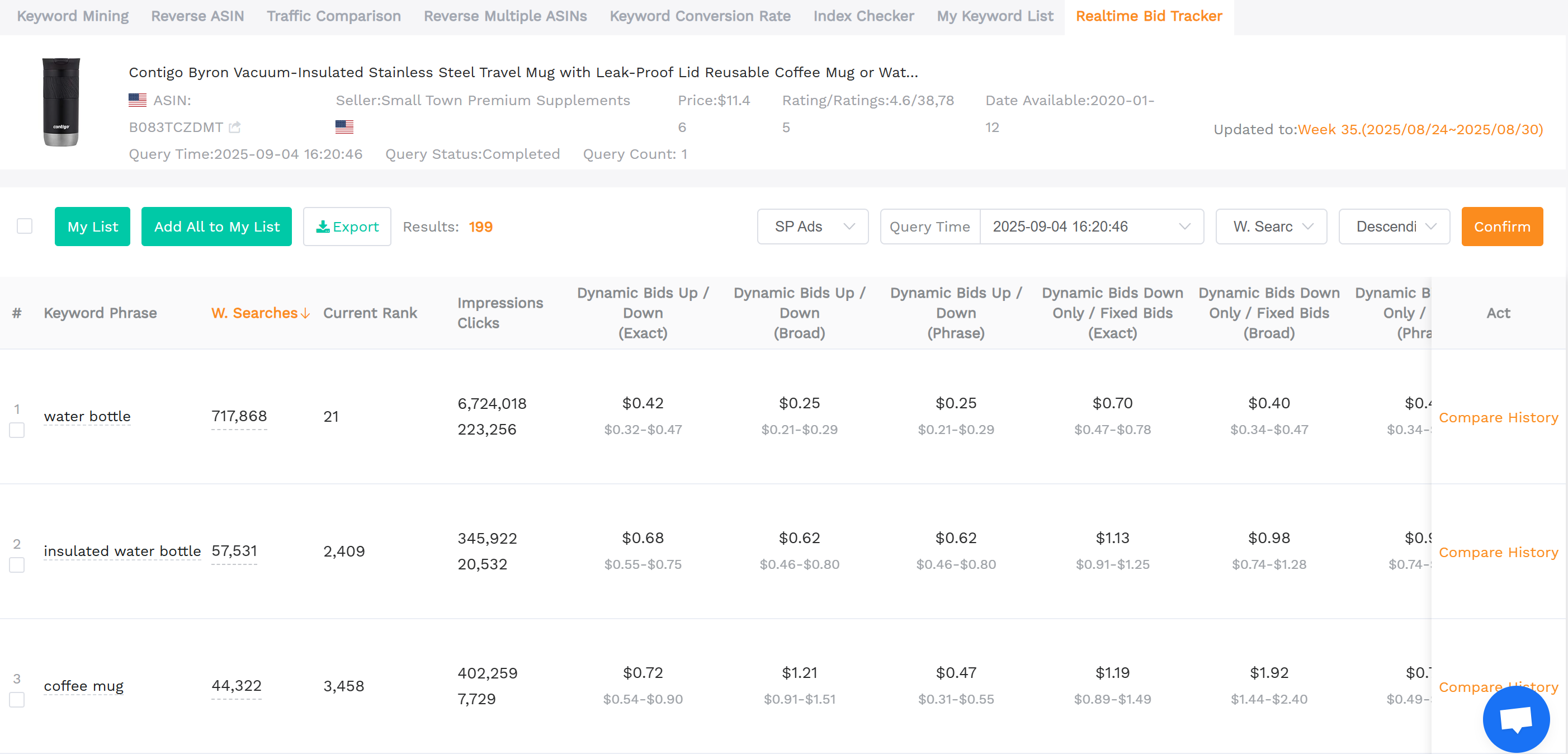Image resolution: width=1568 pixels, height=754 pixels.
Task: Click the water bottle keyword
Action: 87,416
